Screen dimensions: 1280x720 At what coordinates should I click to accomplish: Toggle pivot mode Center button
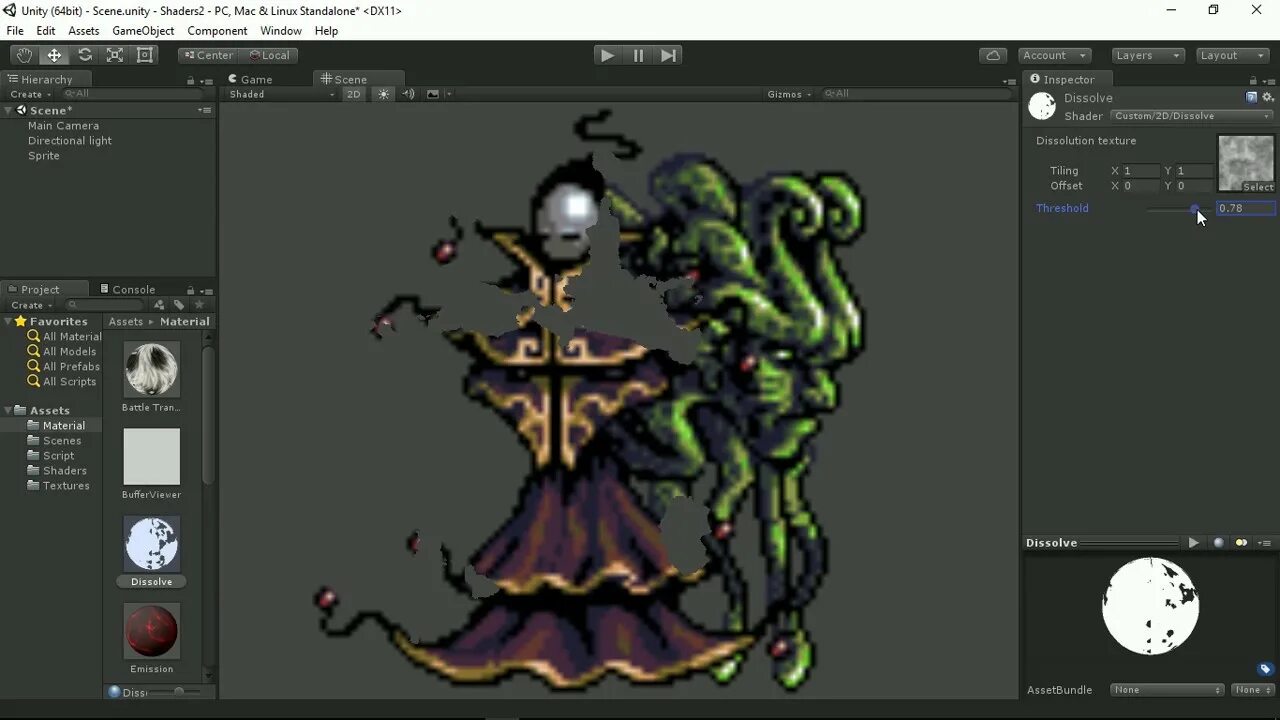208,55
